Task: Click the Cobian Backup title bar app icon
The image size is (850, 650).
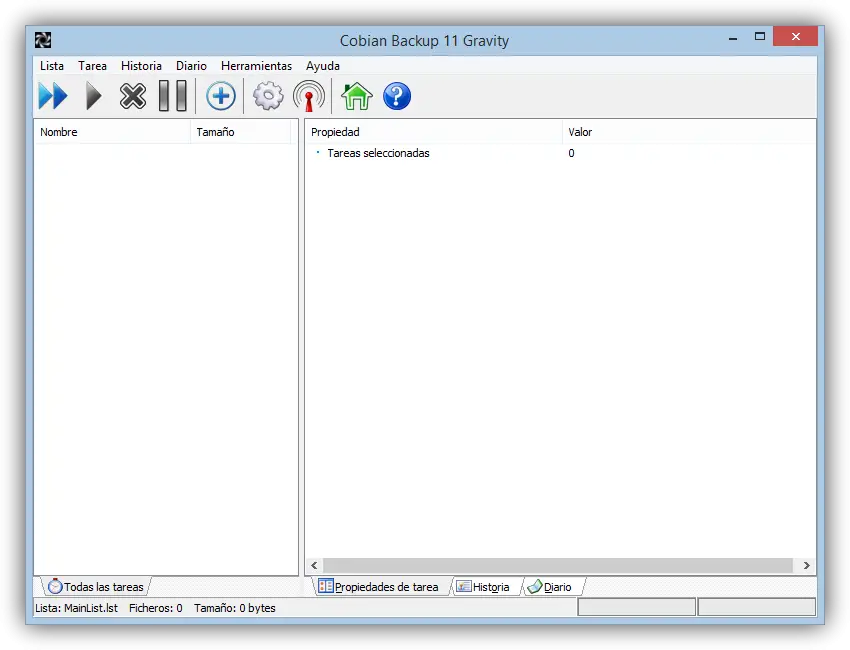Action: pyautogui.click(x=43, y=40)
